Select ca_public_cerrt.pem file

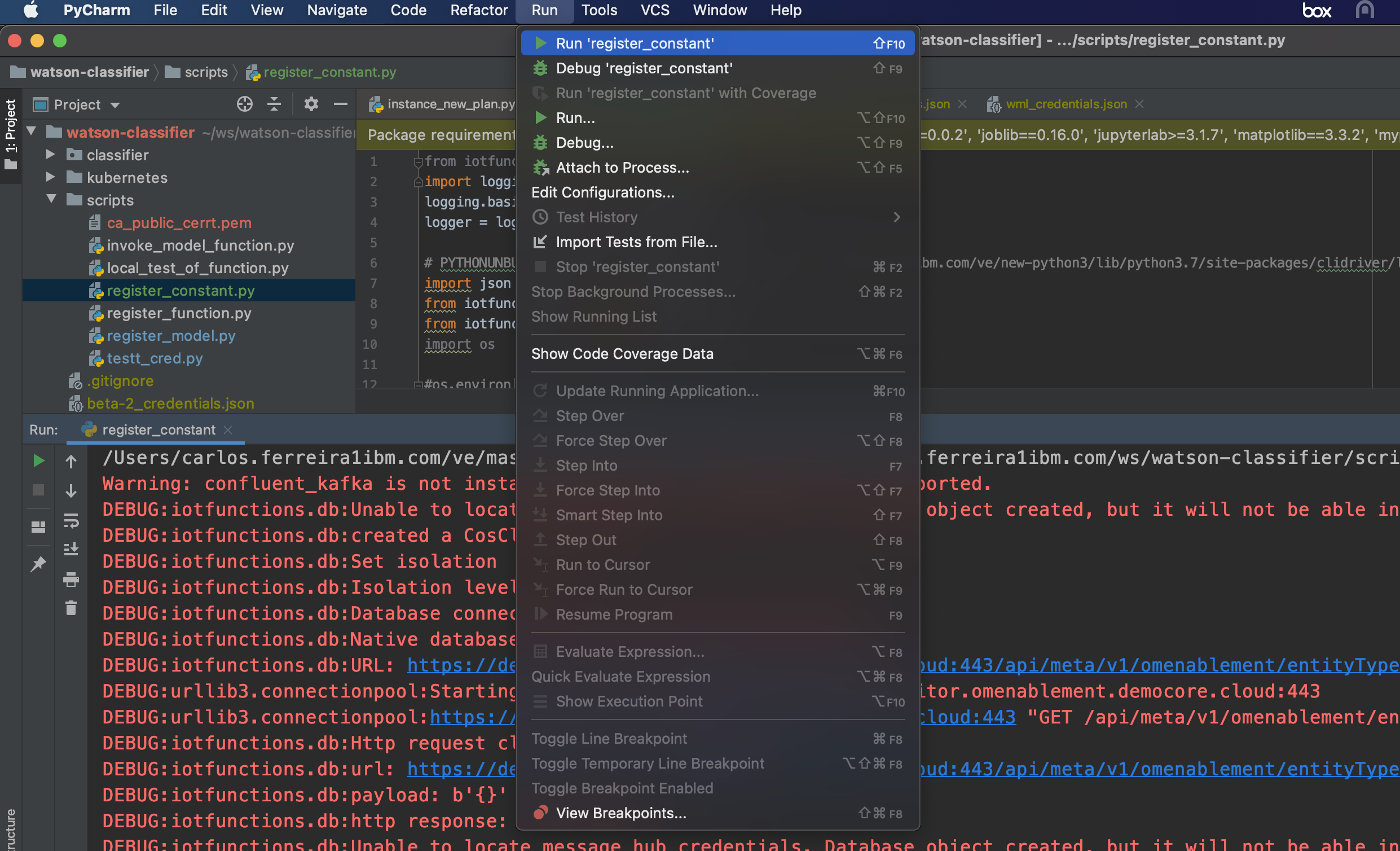click(x=179, y=223)
